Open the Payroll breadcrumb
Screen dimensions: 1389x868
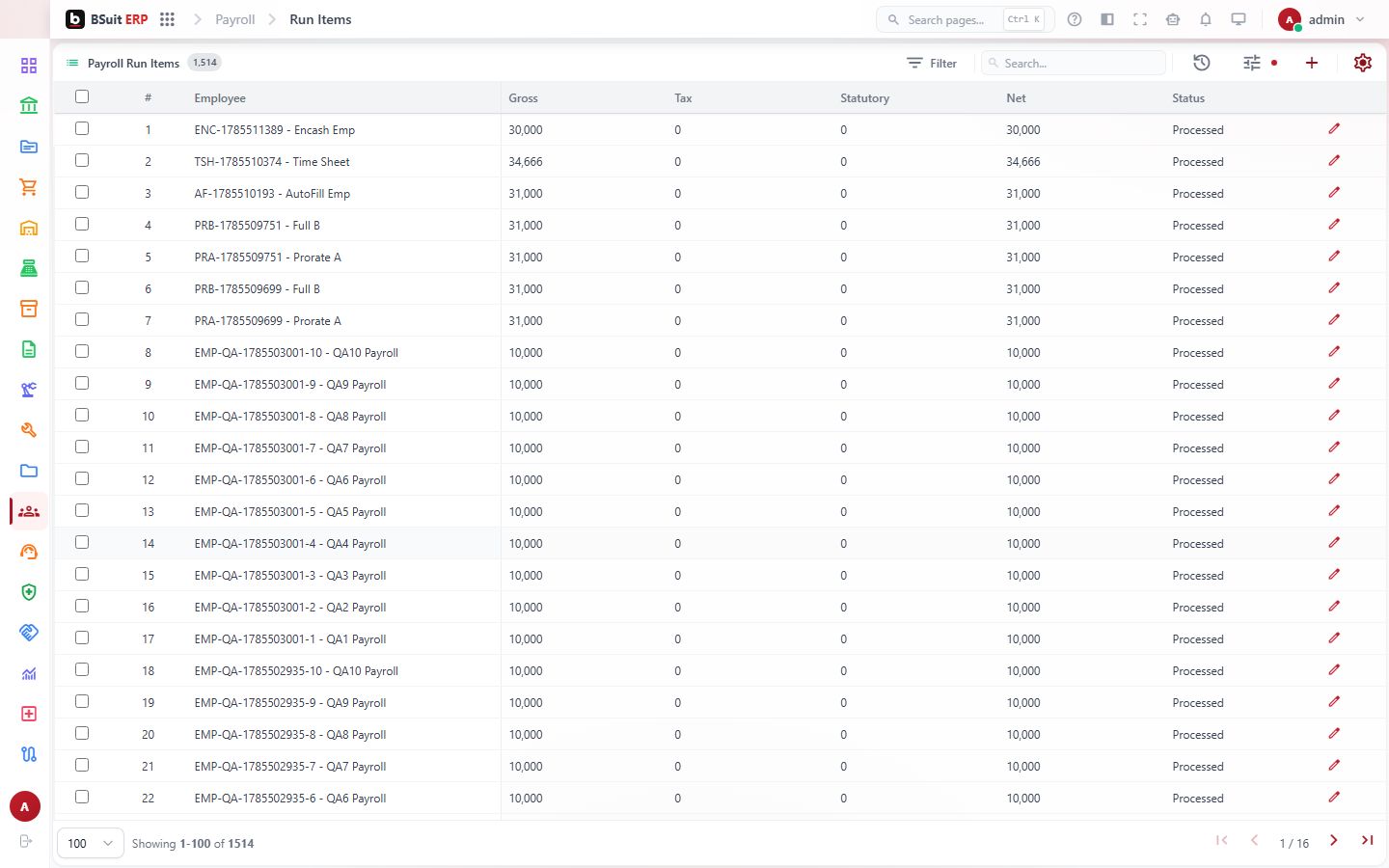pos(235,19)
